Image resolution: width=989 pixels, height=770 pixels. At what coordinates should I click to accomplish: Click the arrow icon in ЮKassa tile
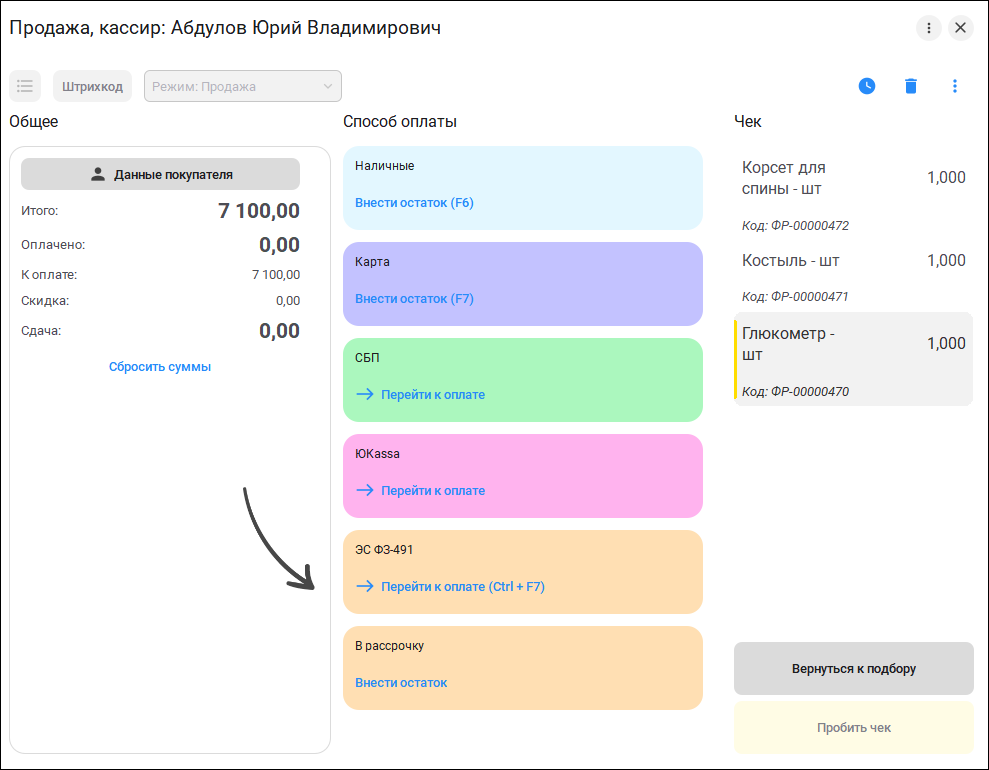tap(365, 490)
